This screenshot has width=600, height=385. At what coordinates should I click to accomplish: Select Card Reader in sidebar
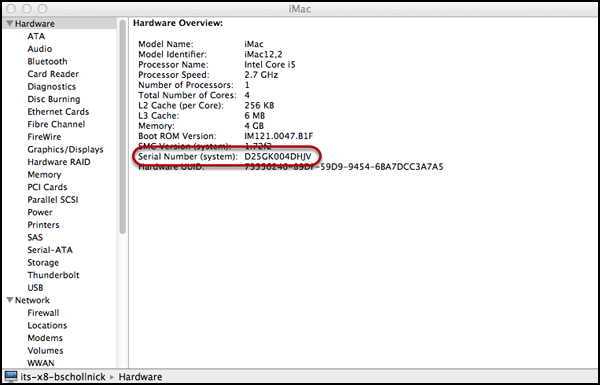(53, 74)
